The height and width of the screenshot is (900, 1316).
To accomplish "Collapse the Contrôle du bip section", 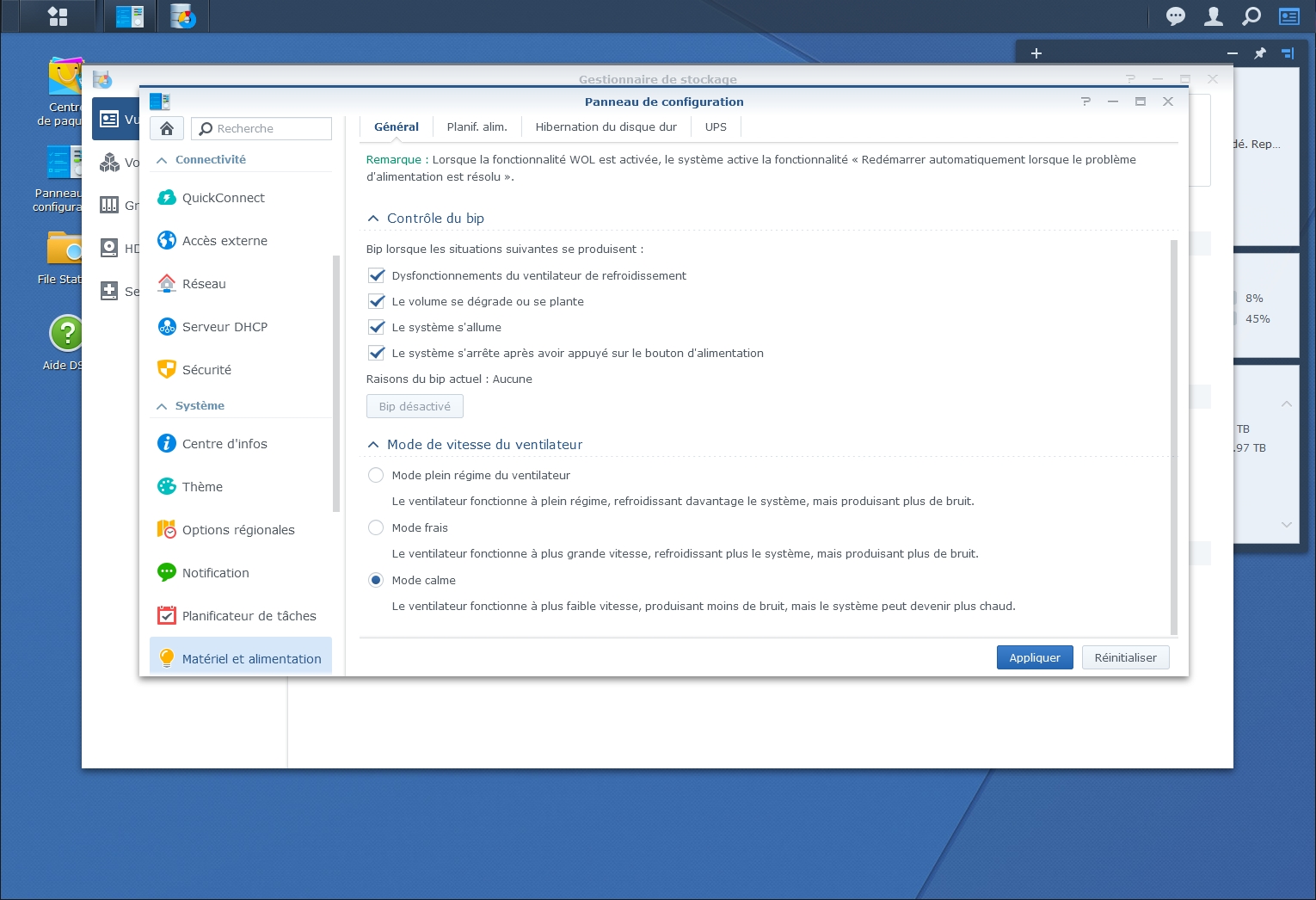I will click(x=373, y=219).
